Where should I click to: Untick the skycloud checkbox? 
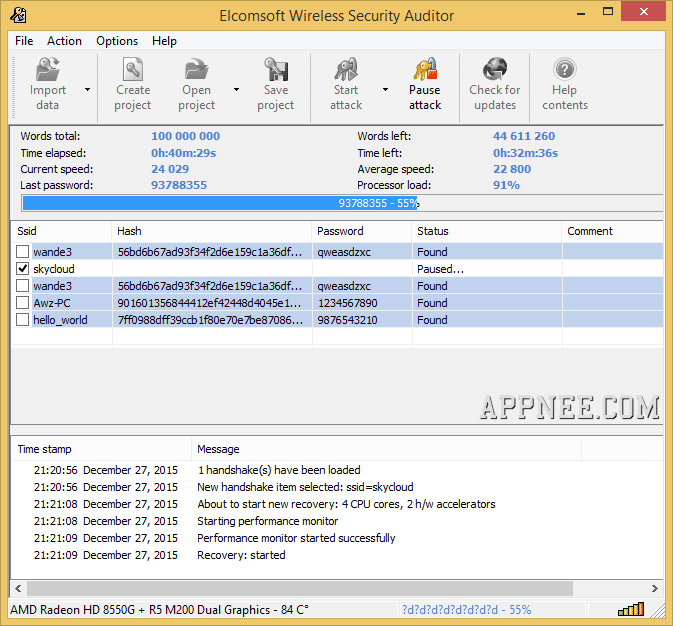pos(22,268)
